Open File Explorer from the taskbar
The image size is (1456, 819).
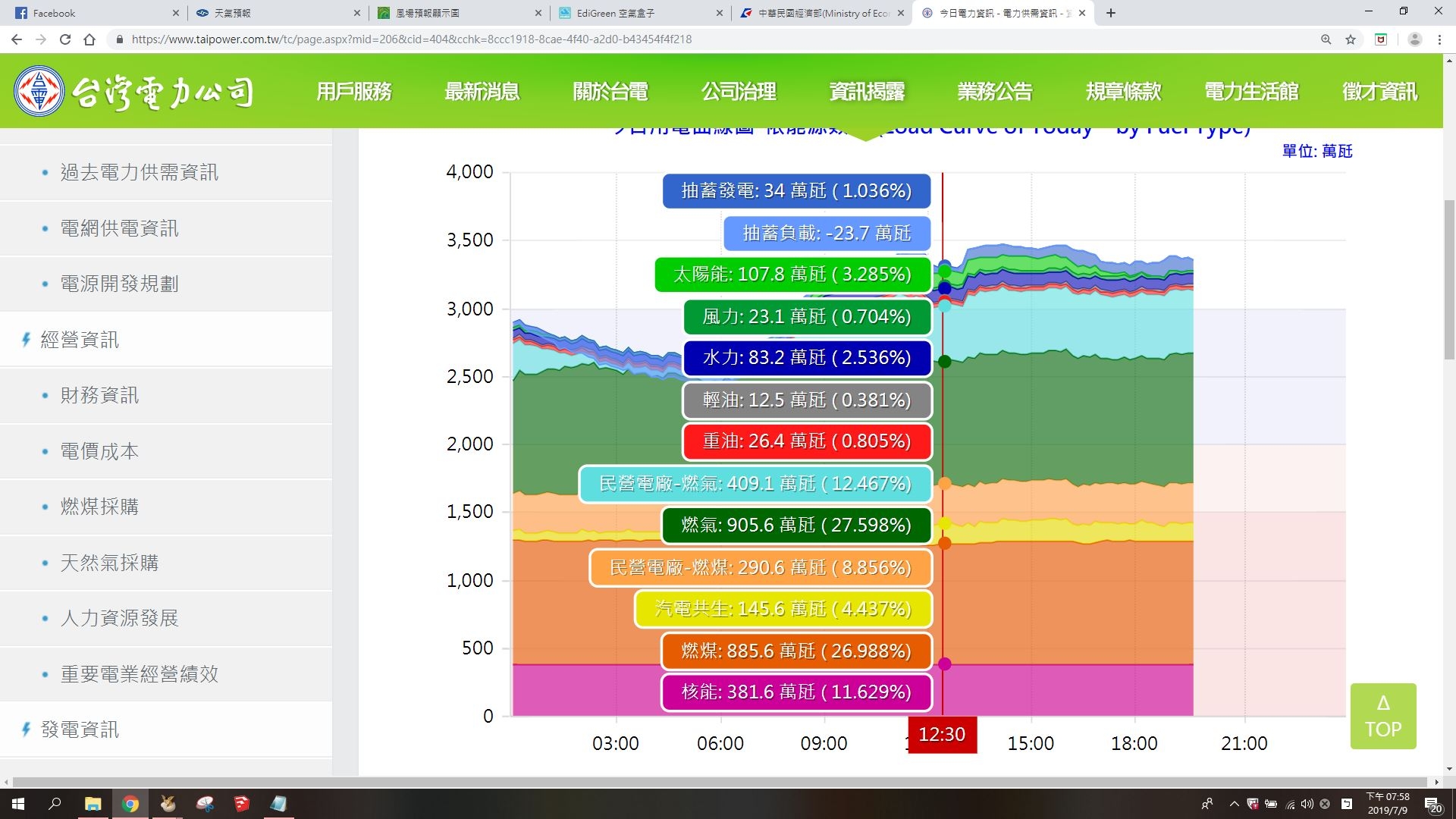(93, 804)
